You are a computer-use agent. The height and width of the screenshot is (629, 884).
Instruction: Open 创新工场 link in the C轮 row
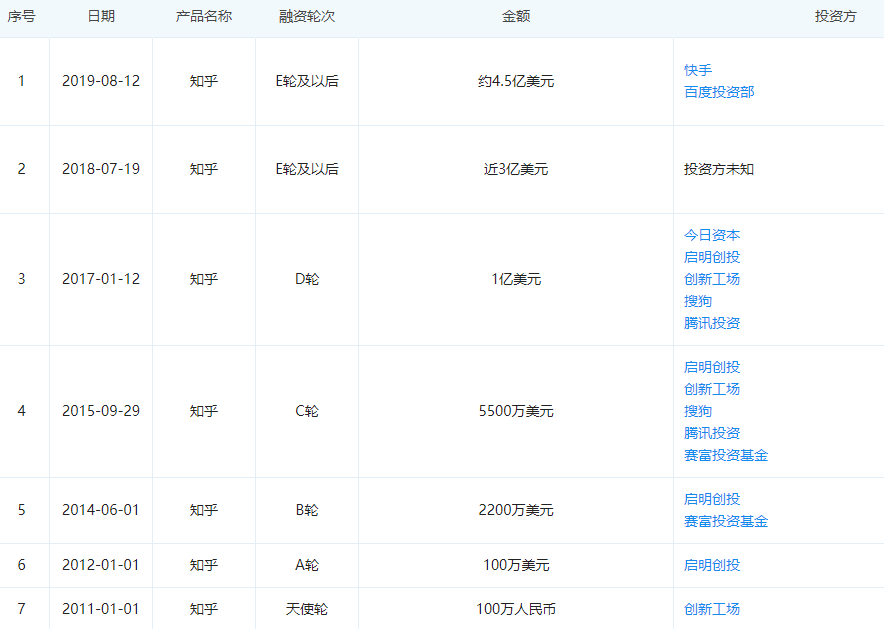712,389
